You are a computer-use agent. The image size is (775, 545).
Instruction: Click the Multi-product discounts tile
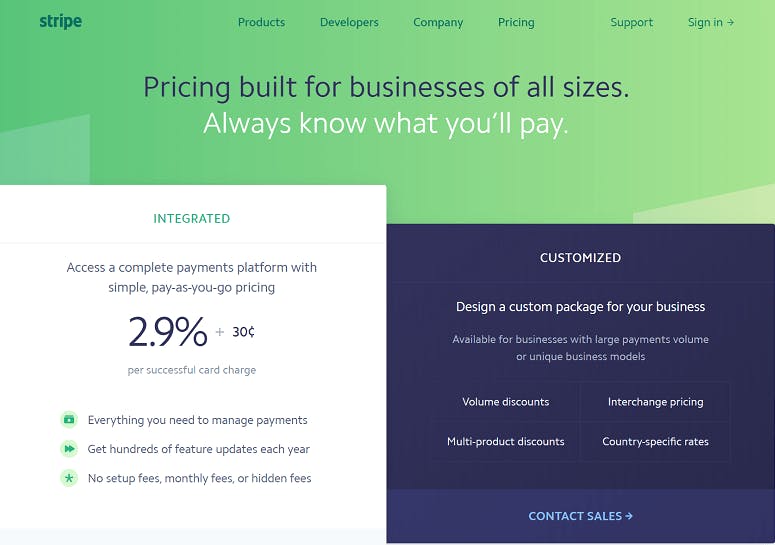pos(505,441)
